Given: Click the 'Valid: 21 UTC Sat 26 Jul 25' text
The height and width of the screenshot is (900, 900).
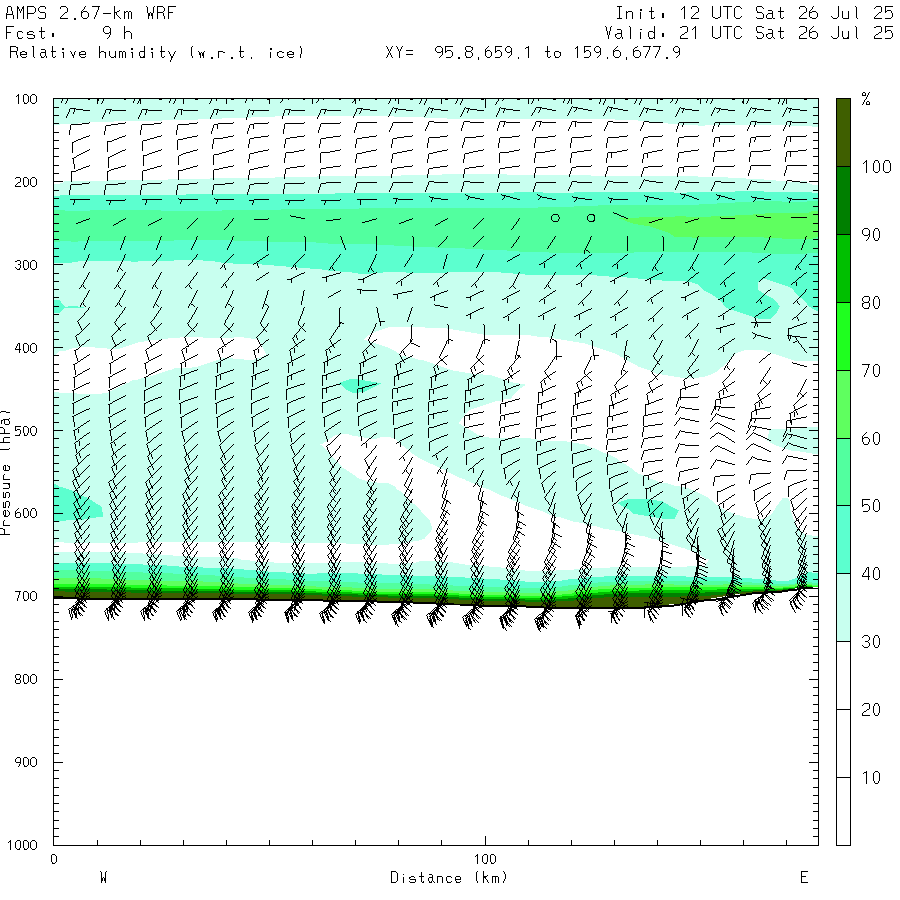Looking at the screenshot, I should (748, 33).
